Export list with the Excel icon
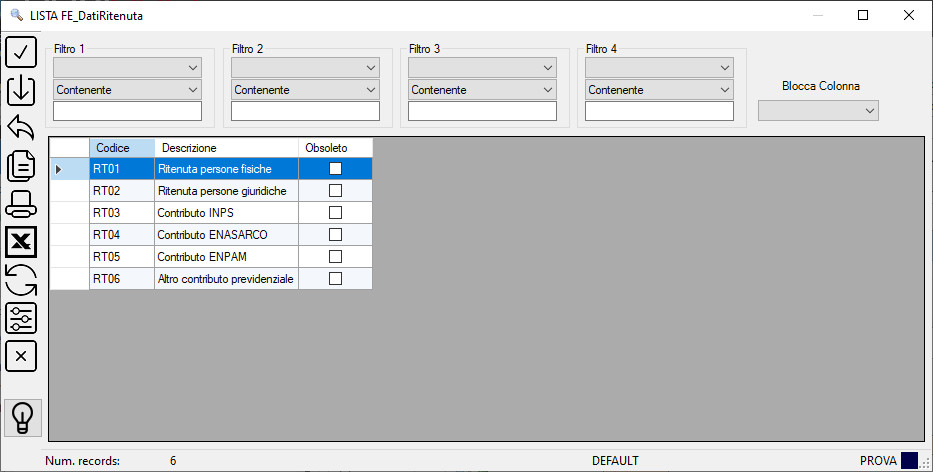933x472 pixels. [21, 242]
